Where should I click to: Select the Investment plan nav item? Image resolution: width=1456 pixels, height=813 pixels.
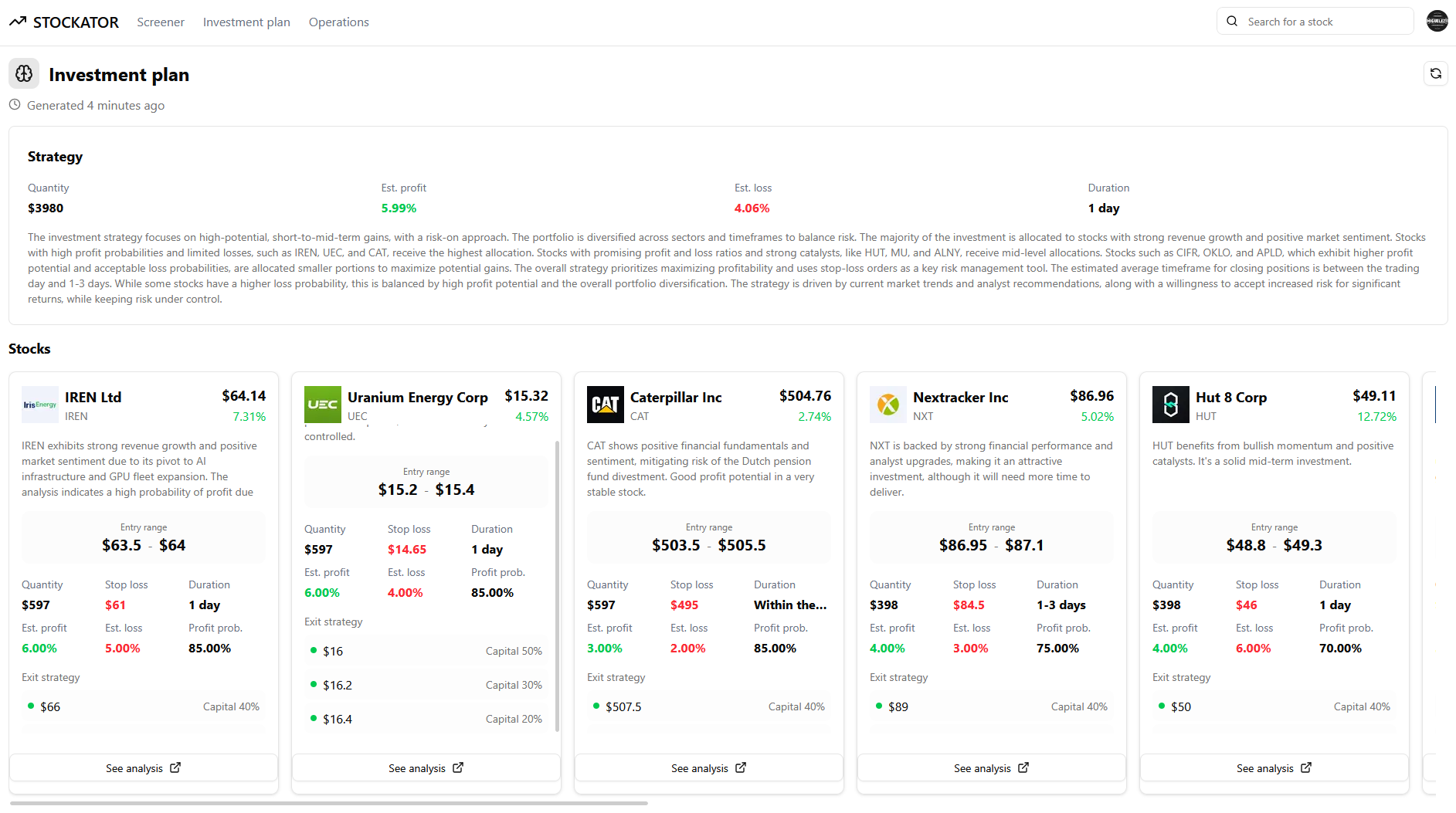[246, 22]
